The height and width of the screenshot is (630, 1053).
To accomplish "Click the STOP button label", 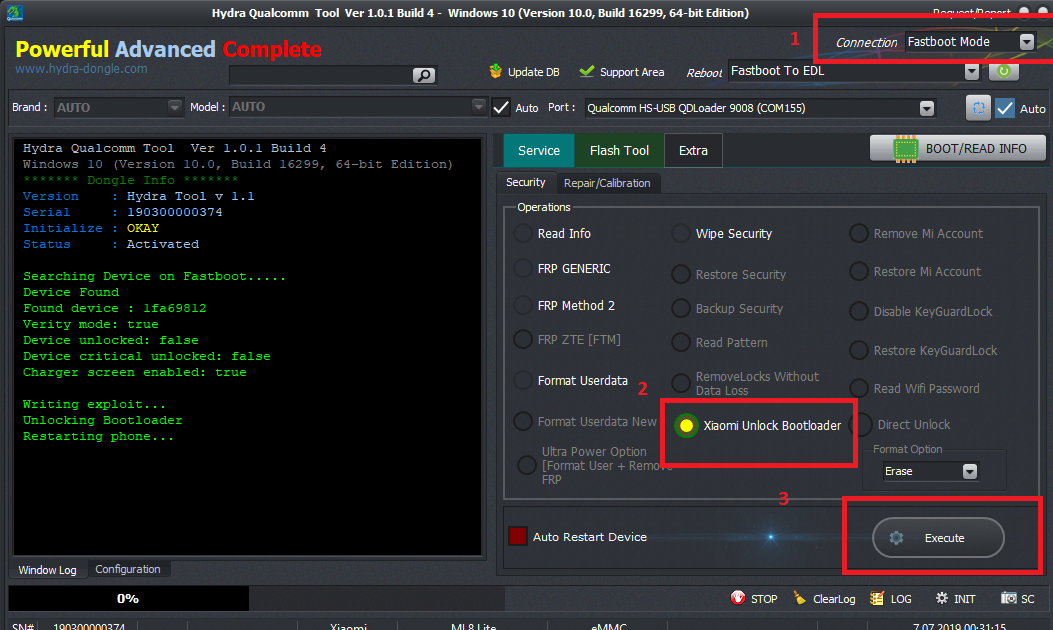I will (x=764, y=598).
